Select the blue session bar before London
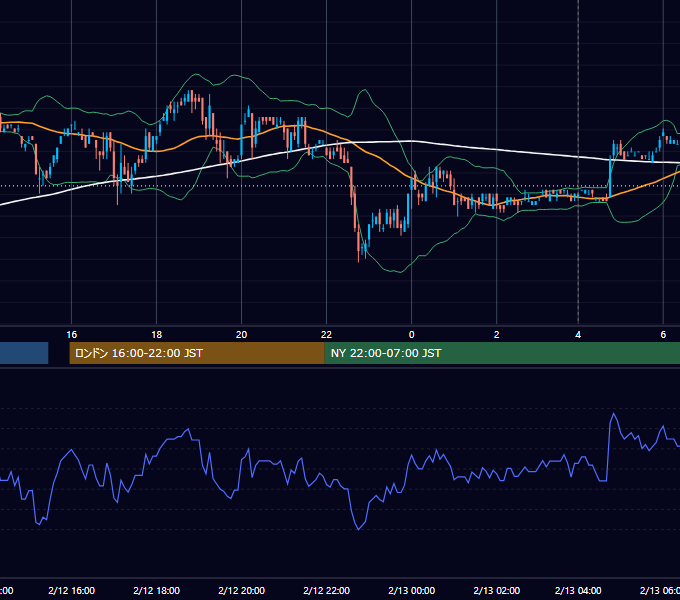Screen dimensions: 680x600 [24, 353]
